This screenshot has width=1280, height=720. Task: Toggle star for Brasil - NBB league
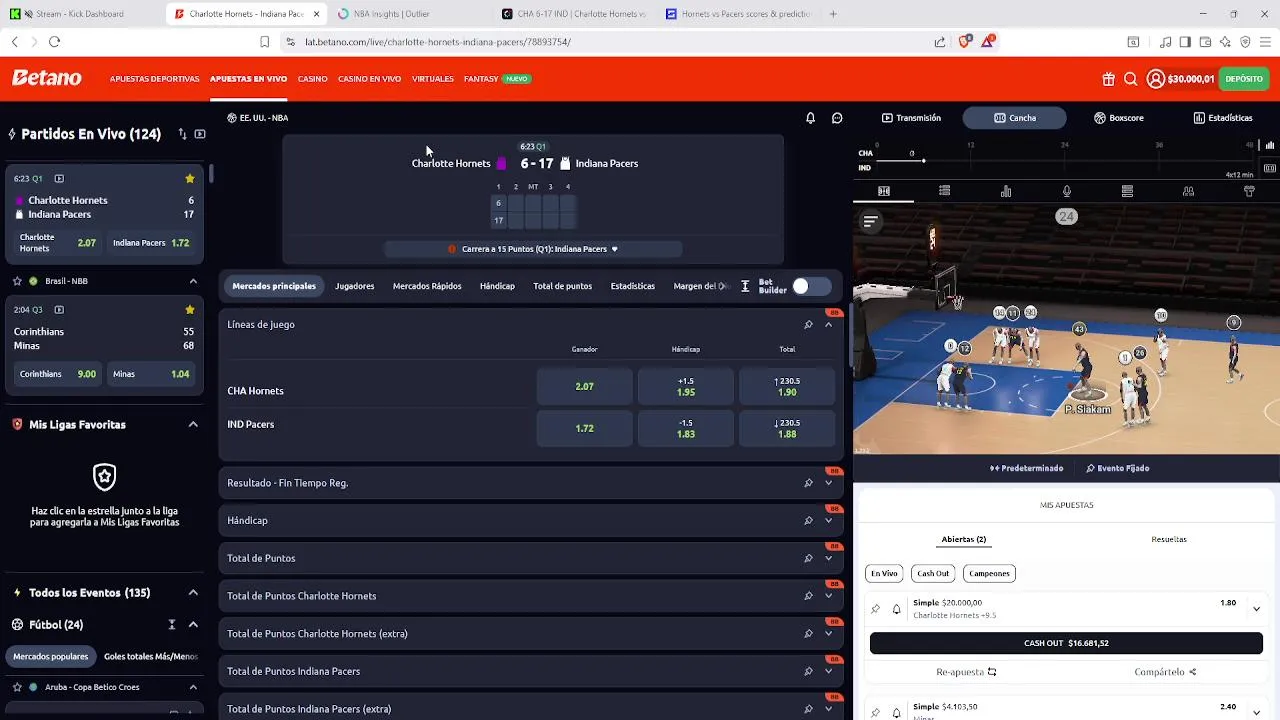pos(17,281)
